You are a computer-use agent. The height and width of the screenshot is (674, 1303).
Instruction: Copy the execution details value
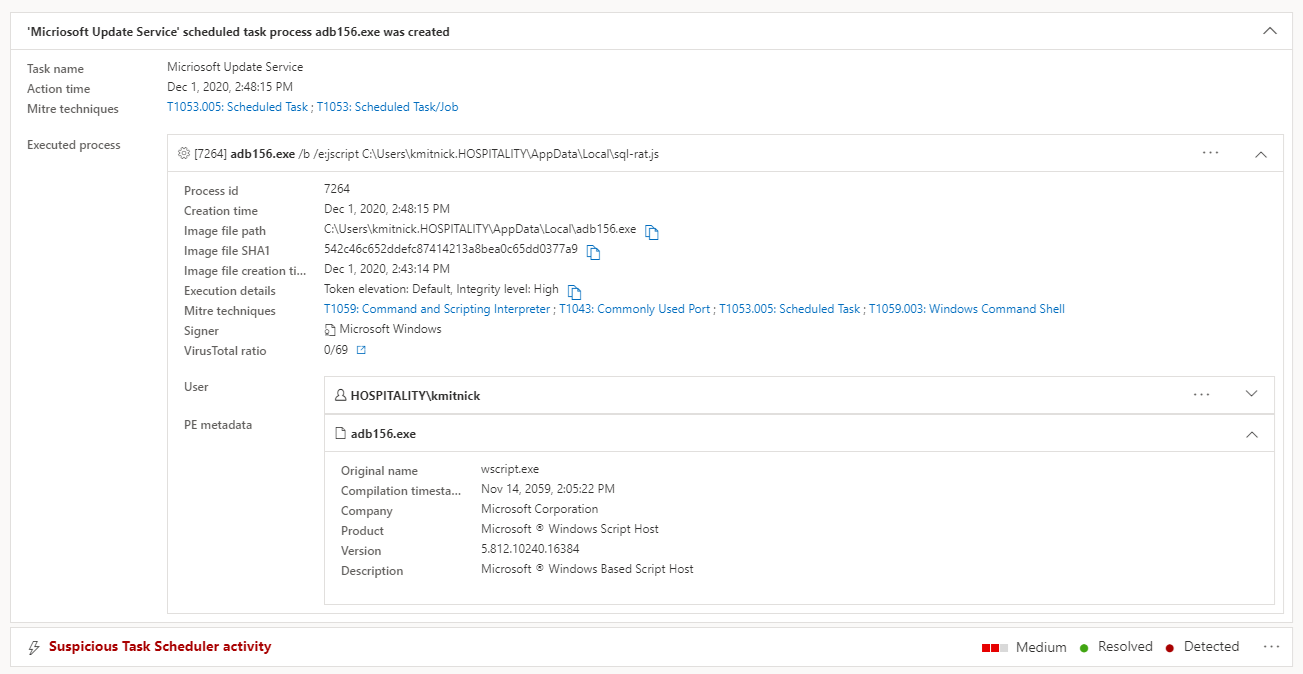pos(574,291)
